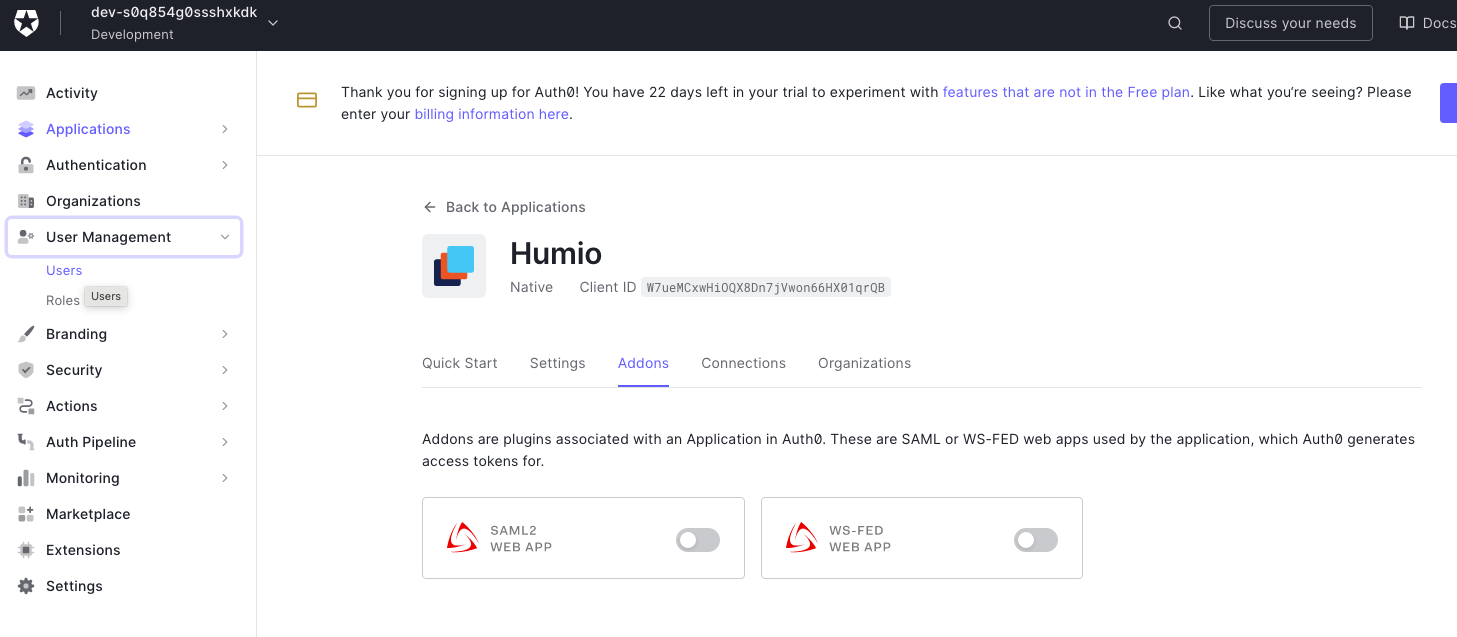Click Back to Applications
The width and height of the screenshot is (1457, 637).
pos(504,207)
